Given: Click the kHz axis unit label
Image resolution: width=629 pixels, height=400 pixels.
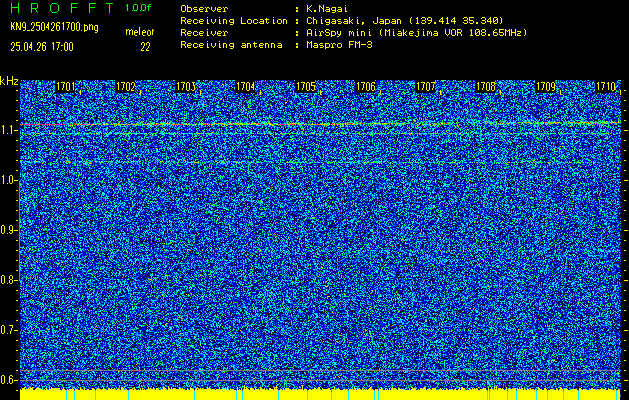Looking at the screenshot, I should [9, 81].
